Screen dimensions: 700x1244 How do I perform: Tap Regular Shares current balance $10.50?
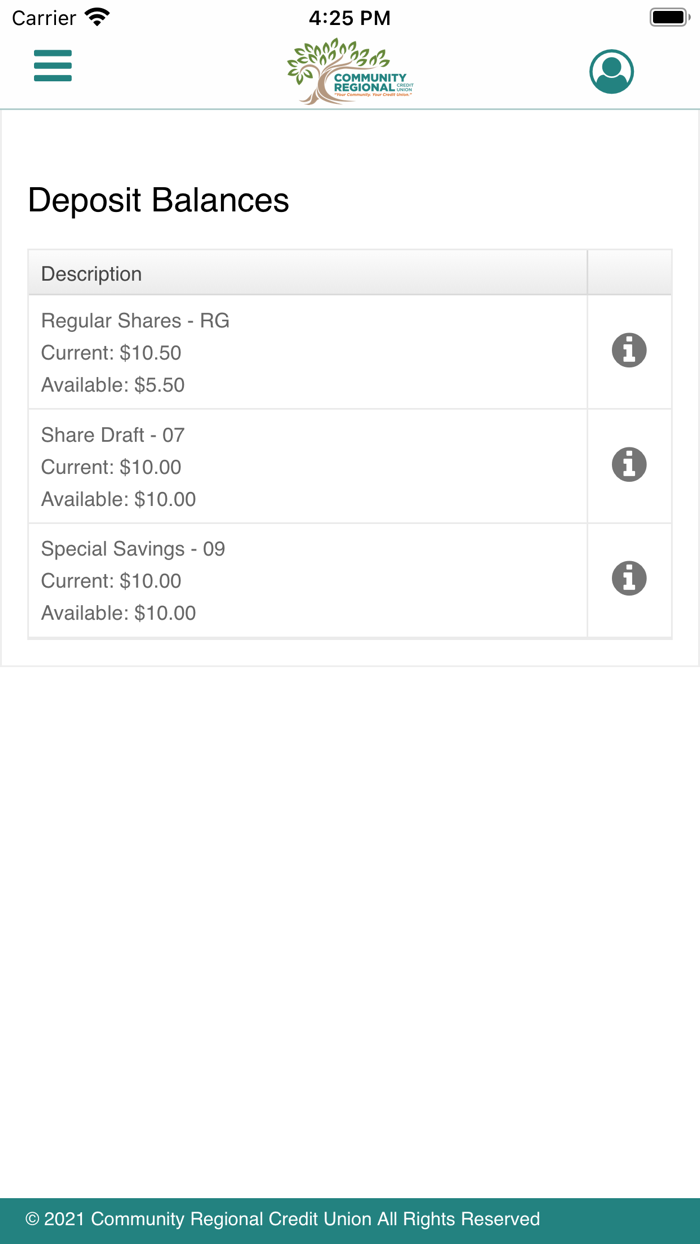coord(111,353)
